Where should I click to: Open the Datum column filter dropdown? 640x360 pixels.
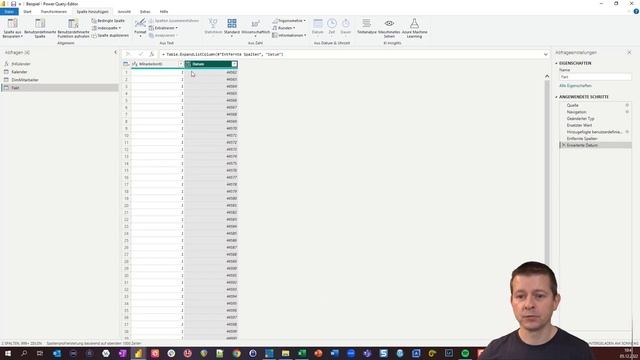tap(234, 64)
